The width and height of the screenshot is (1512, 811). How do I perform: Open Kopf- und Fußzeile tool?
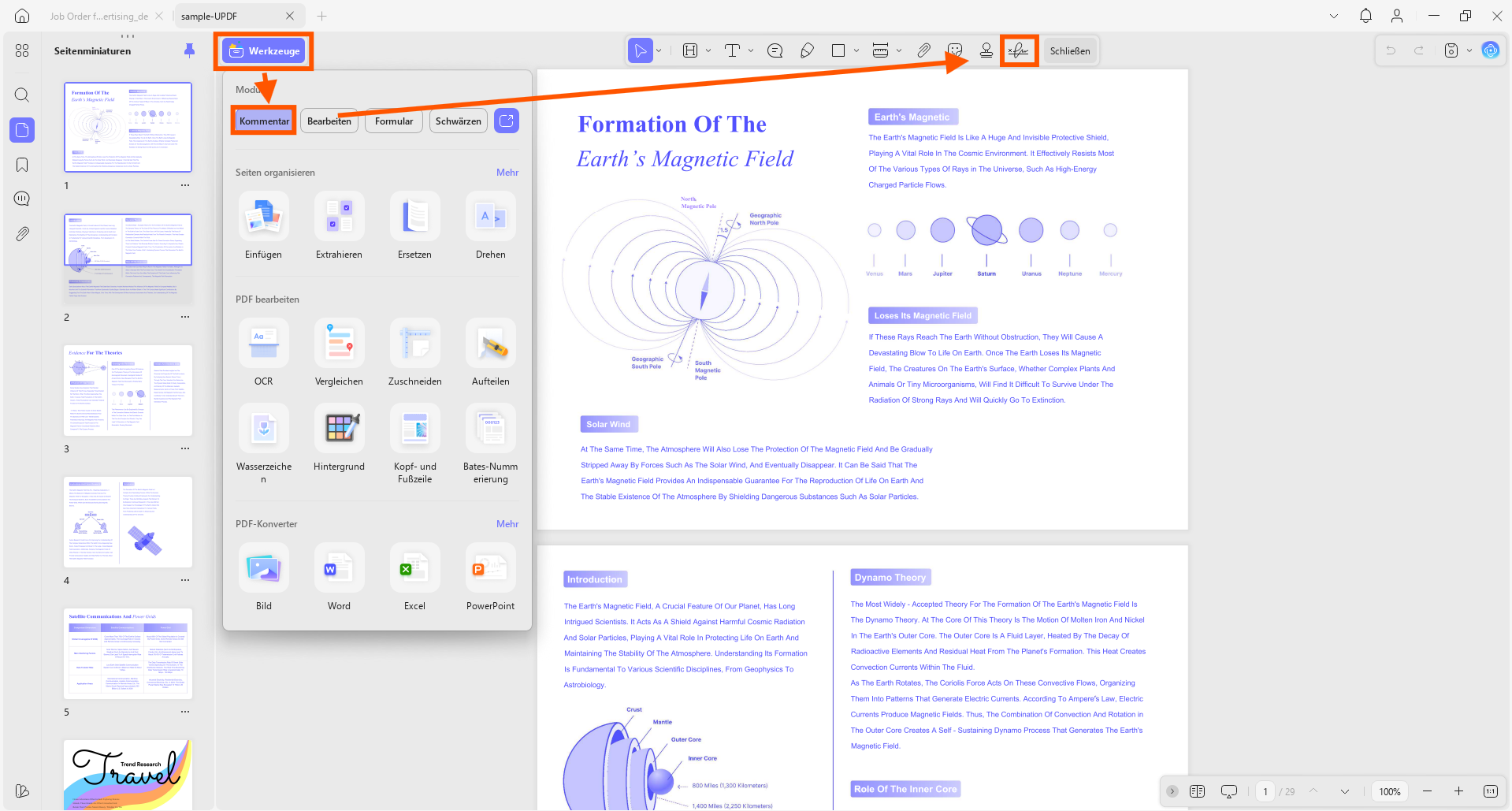(414, 444)
